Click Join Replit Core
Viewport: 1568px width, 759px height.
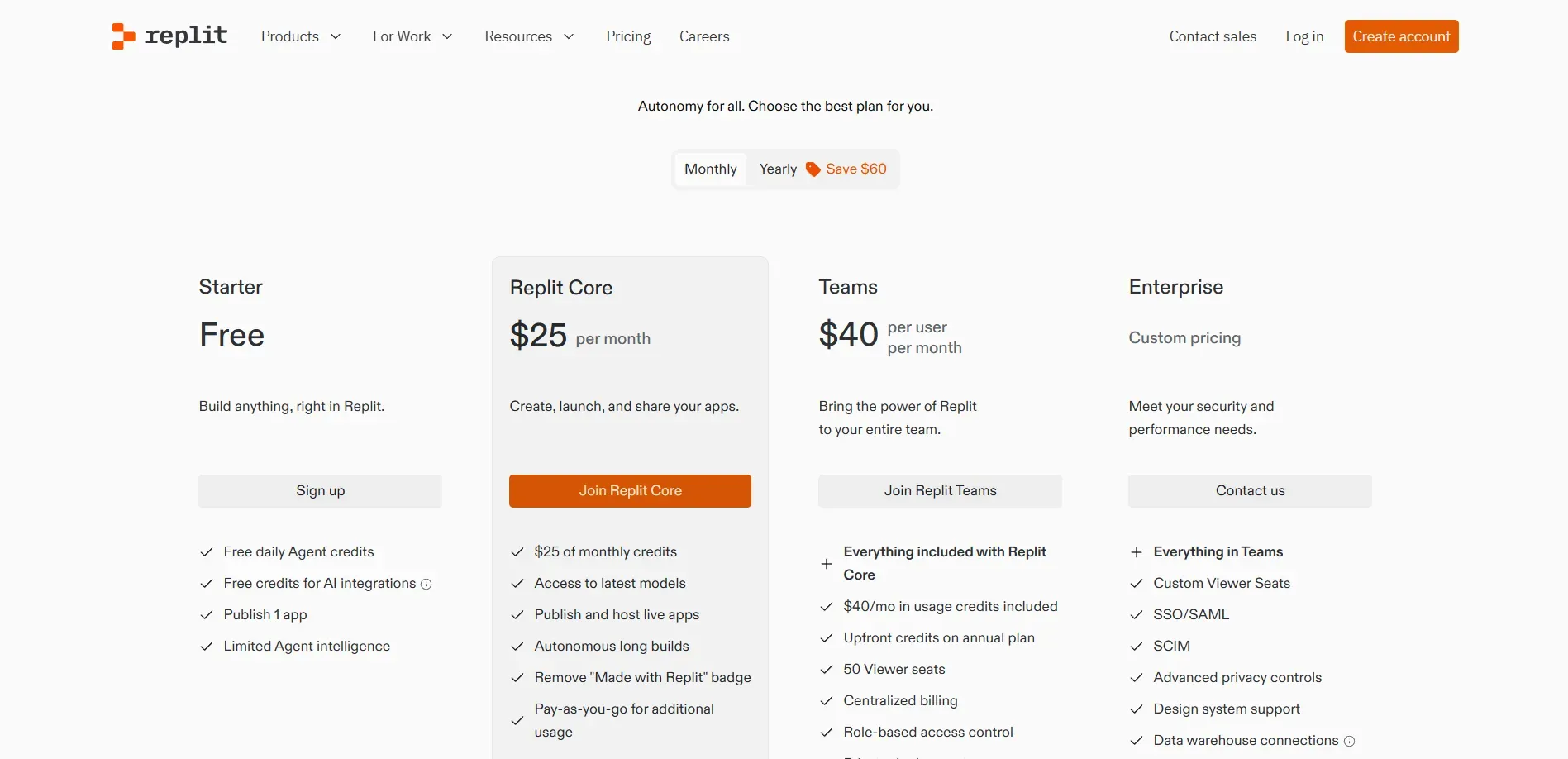tap(630, 490)
